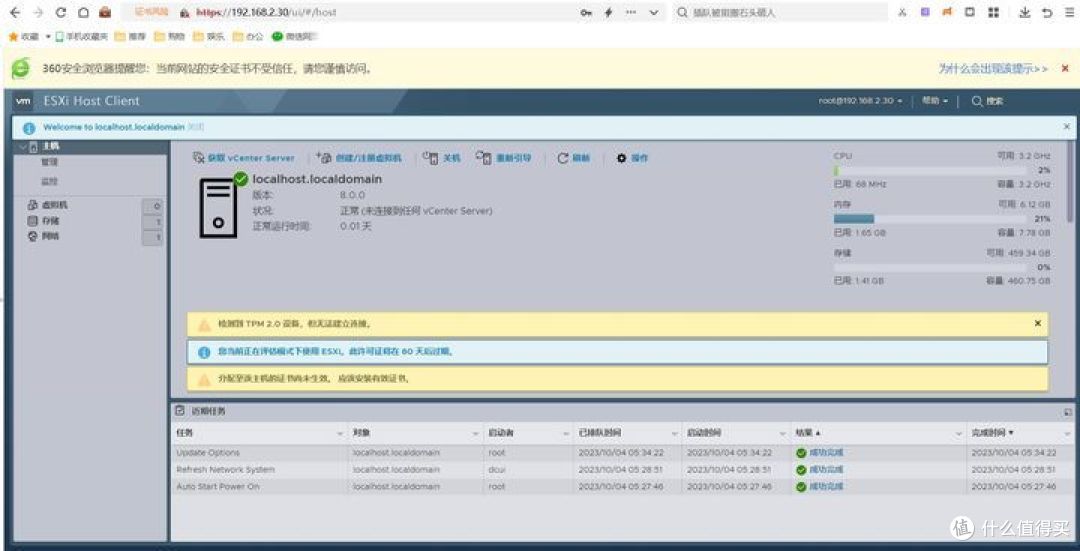The width and height of the screenshot is (1080, 551).
Task: Close the Welcome to localhost.localdomain banner
Action: pyautogui.click(x=1066, y=127)
